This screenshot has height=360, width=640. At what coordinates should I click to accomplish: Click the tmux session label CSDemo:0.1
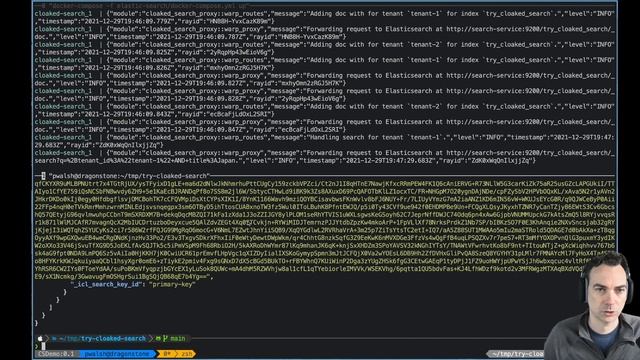pyautogui.click(x=56, y=354)
